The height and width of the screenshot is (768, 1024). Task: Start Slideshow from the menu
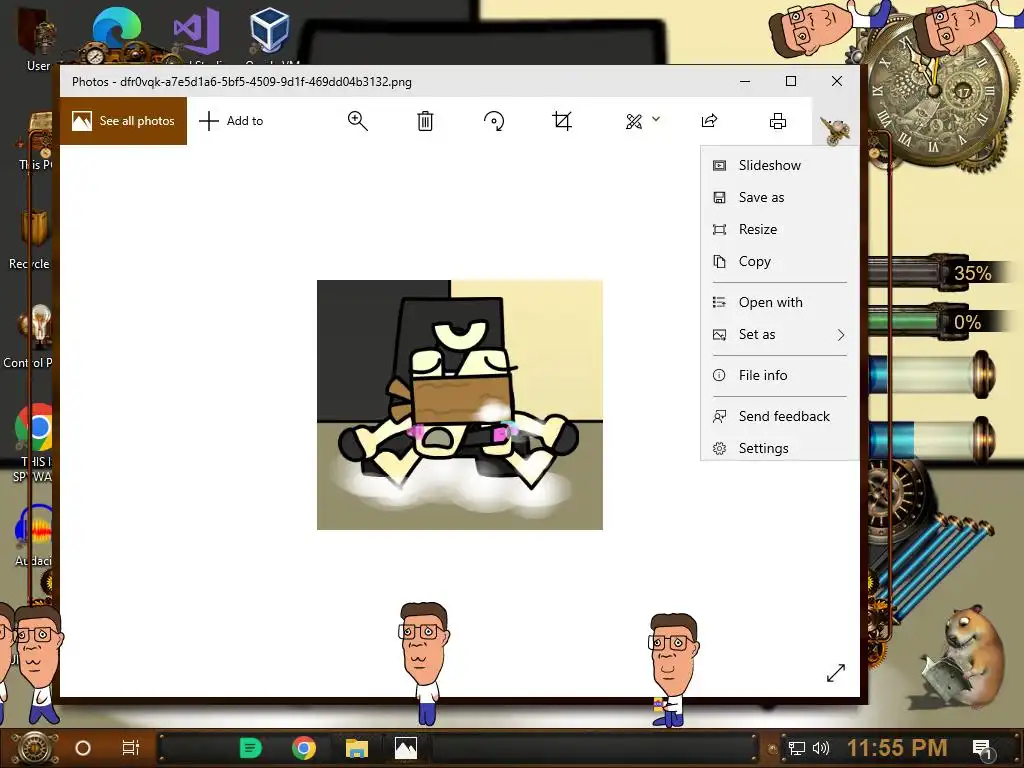coord(780,165)
